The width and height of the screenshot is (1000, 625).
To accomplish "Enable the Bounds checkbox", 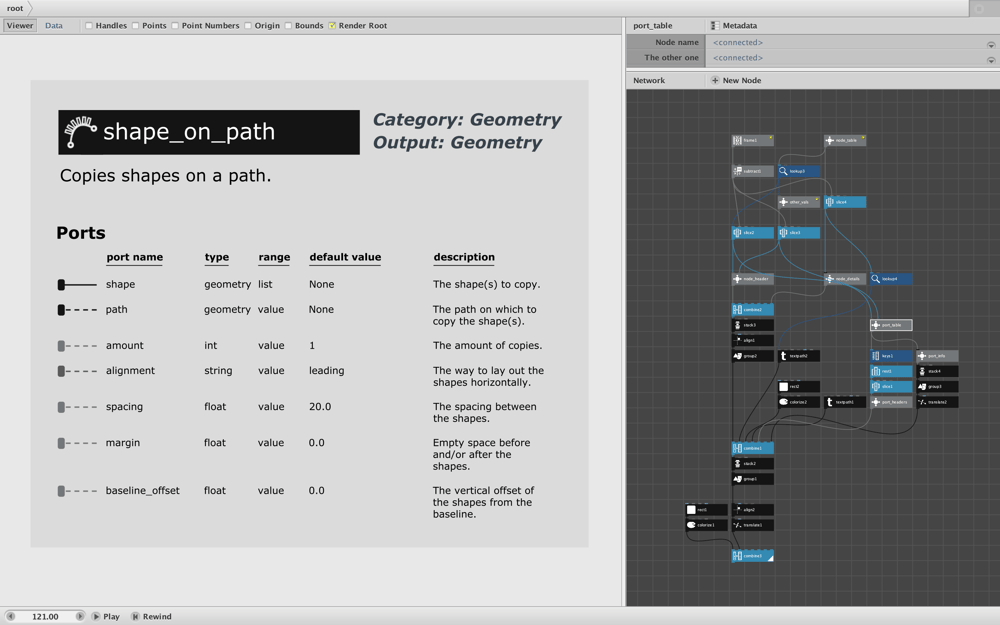I will (x=288, y=26).
